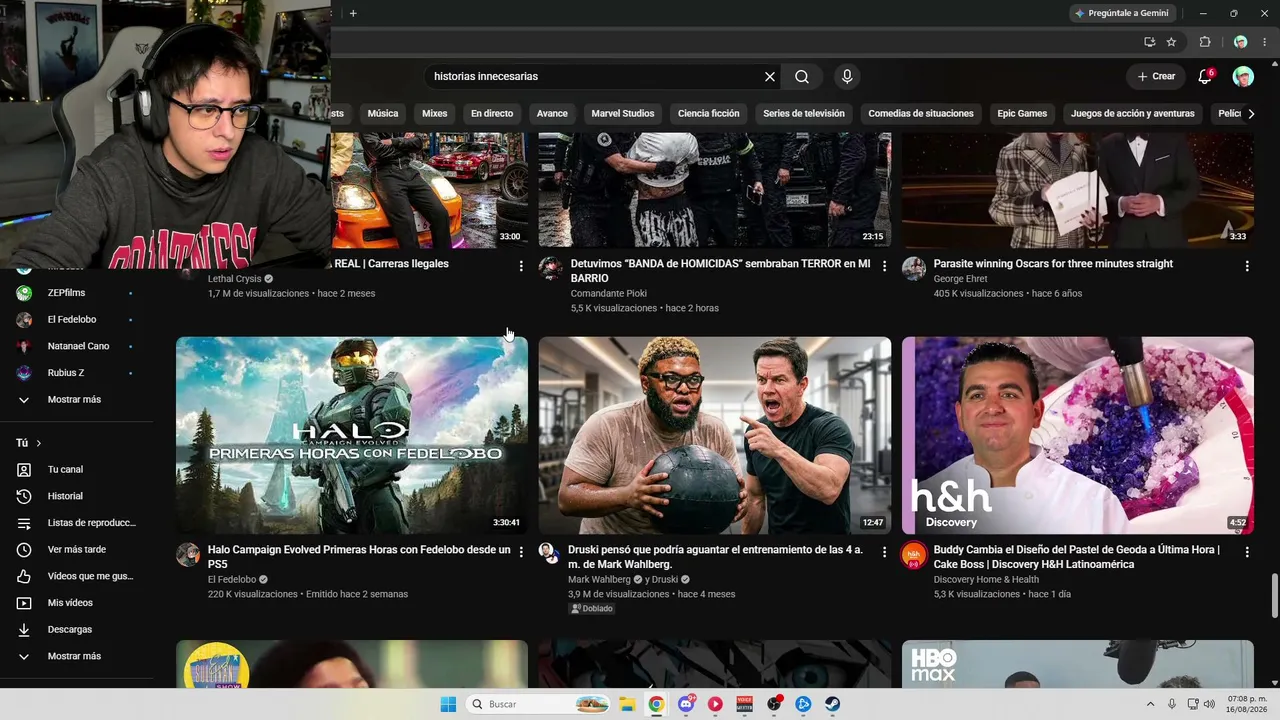Play the Buddy Cake Boss geode cake thumbnail
Screen dimensions: 1280x720
[1078, 435]
